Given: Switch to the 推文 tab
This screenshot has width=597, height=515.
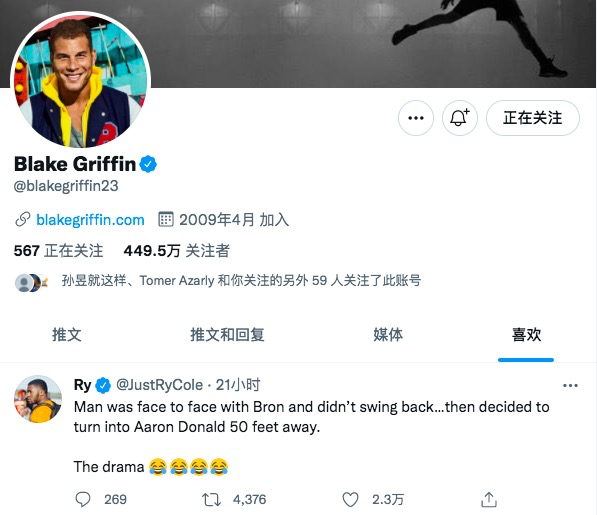Looking at the screenshot, I should (67, 335).
